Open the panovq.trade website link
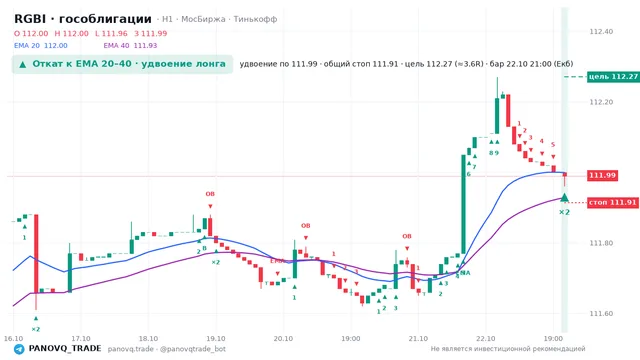Viewport: 640px width, 360px height. (x=131, y=349)
